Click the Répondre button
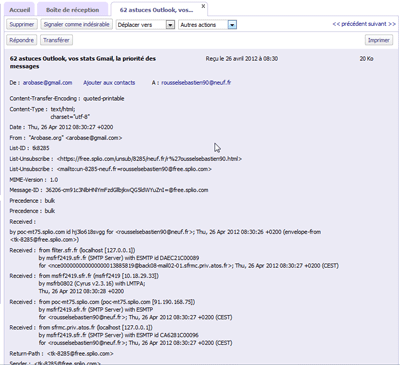This screenshot has height=365, width=400. [x=22, y=40]
